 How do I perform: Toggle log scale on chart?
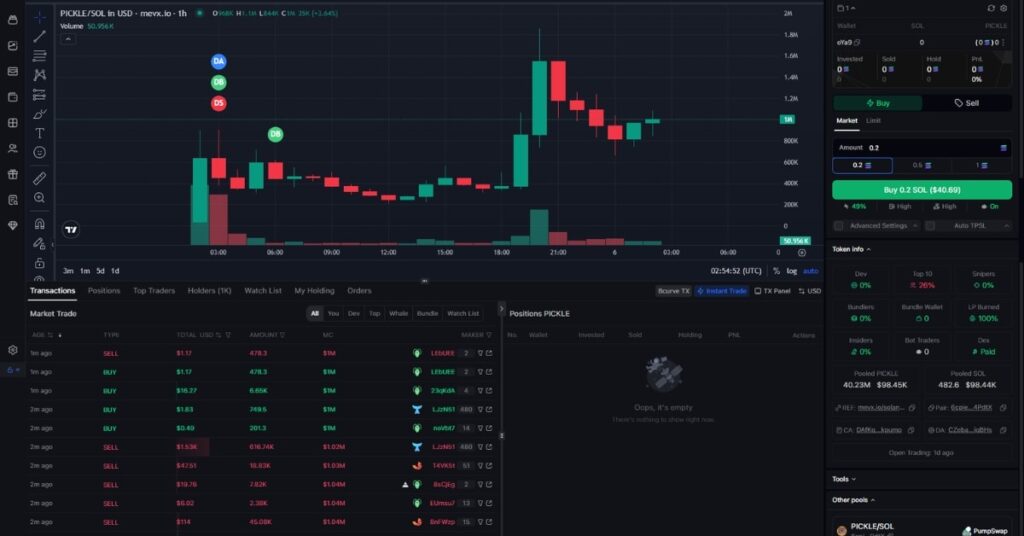792,271
